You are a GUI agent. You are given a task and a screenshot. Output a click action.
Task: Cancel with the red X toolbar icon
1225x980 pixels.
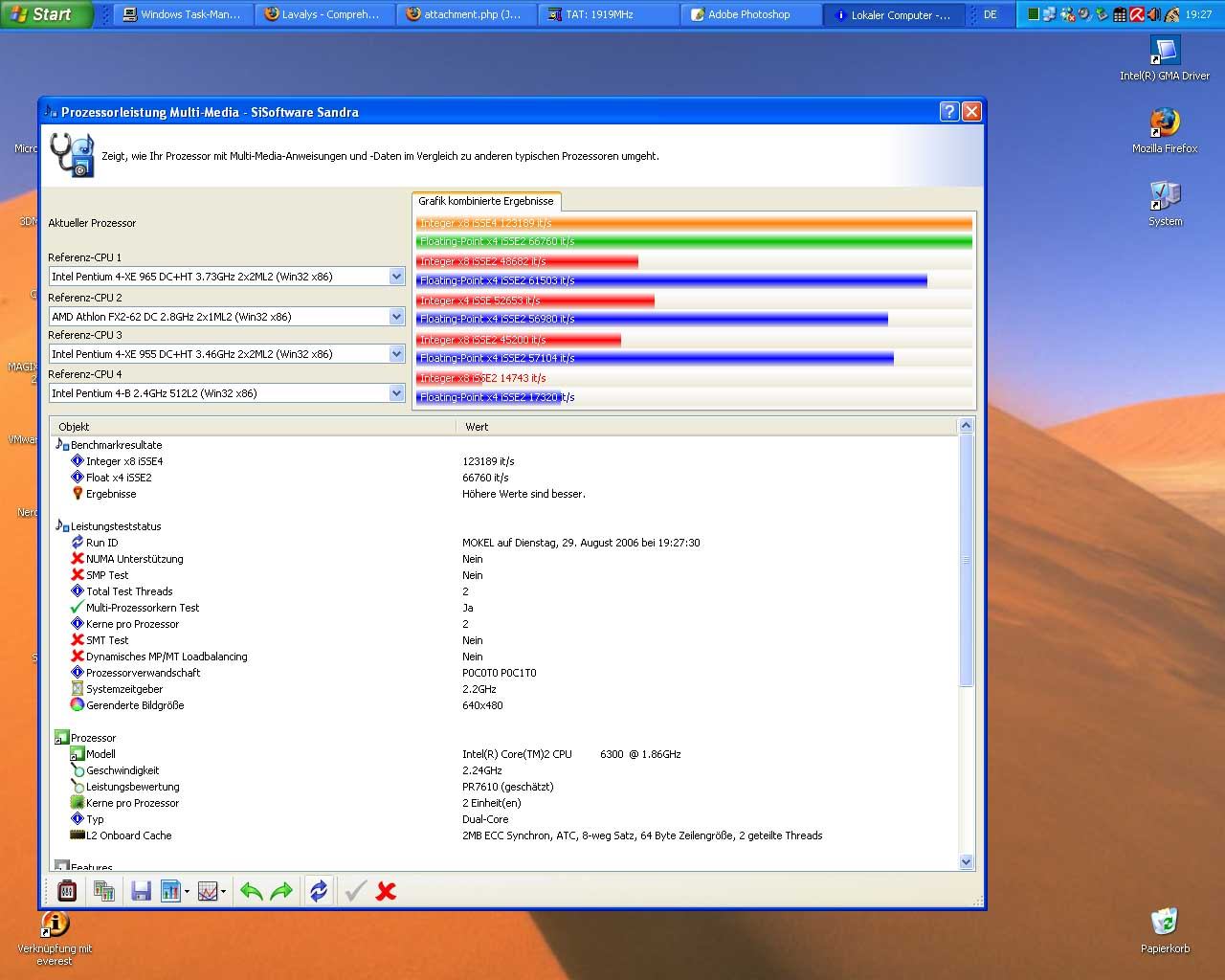[x=386, y=891]
